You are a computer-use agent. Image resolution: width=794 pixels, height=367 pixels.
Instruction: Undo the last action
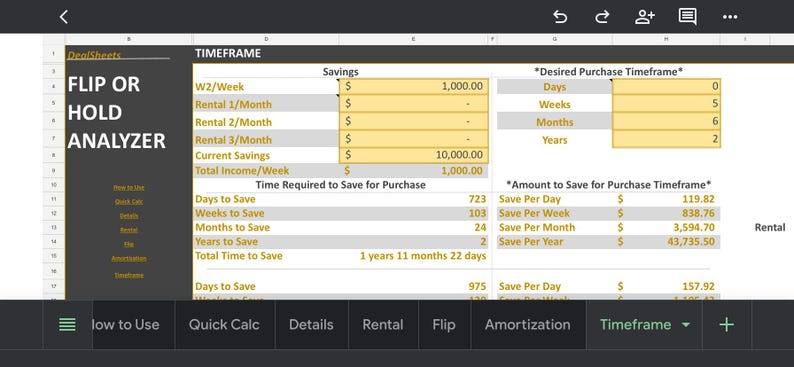[x=560, y=17]
